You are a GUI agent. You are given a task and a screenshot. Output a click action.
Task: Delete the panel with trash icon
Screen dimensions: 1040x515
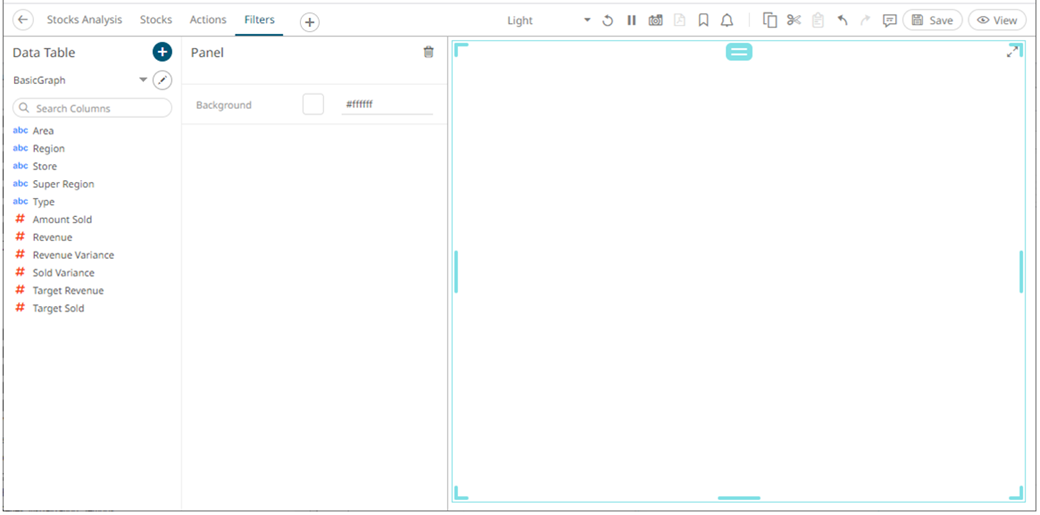(429, 52)
